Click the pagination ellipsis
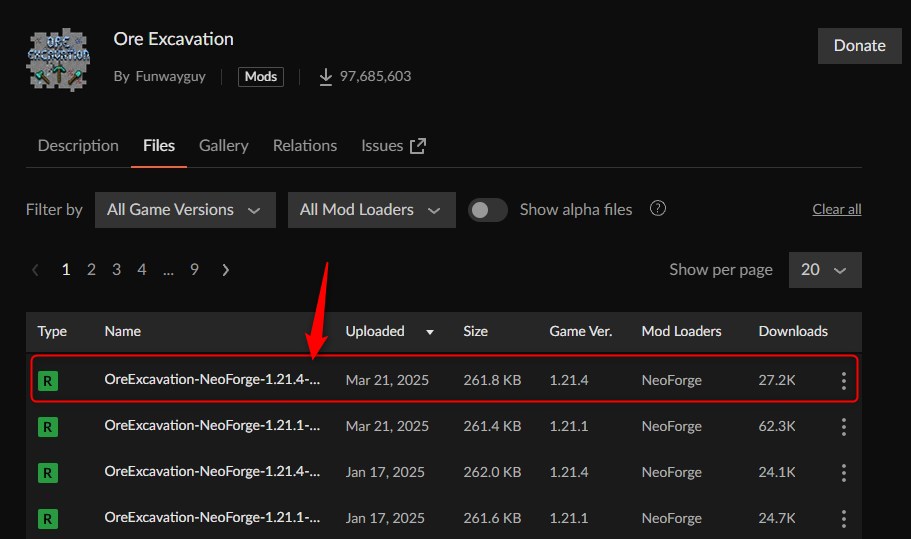Screen dimensions: 911x539 (x=168, y=271)
